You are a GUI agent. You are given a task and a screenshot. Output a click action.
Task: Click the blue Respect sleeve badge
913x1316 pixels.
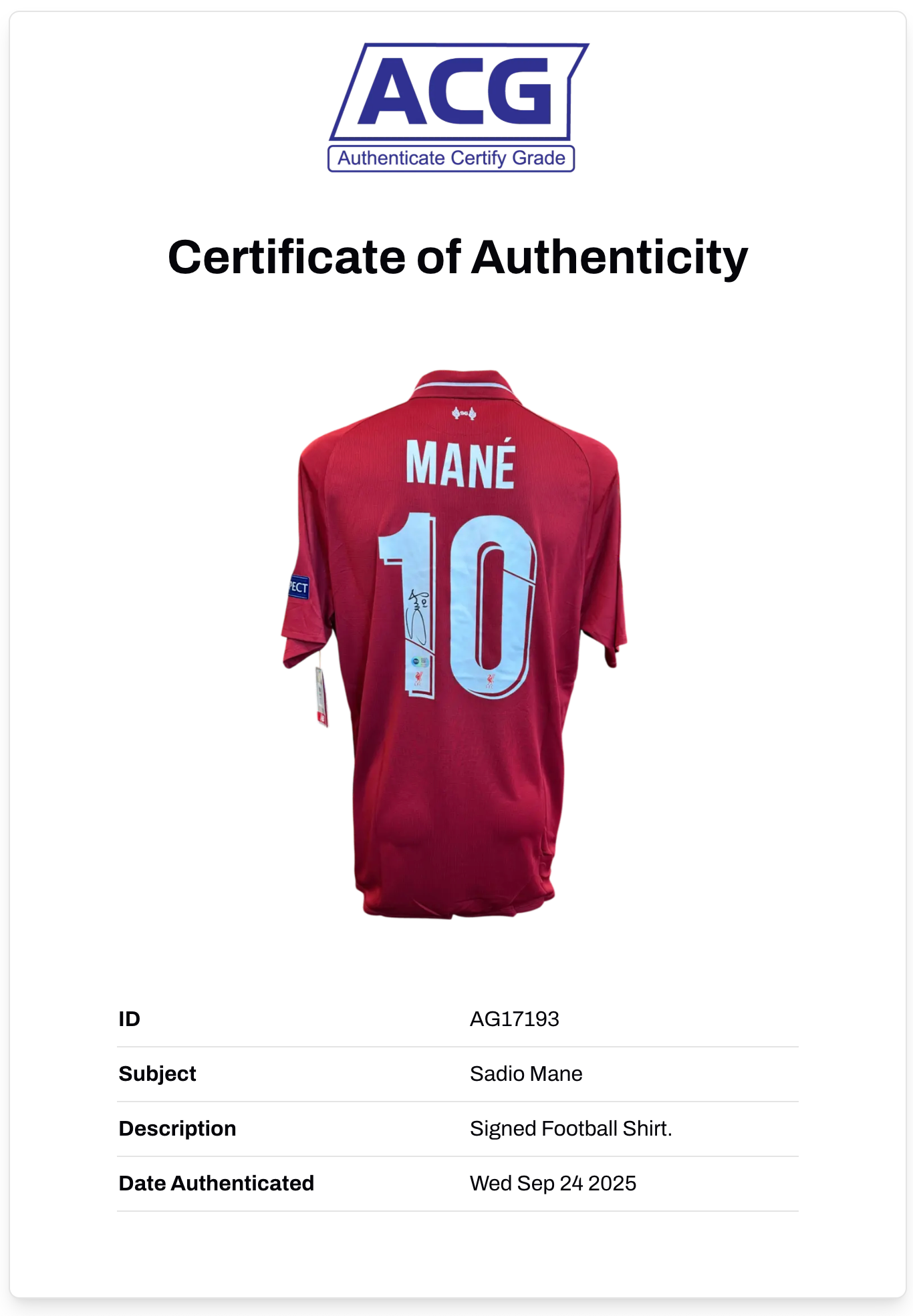coord(298,587)
